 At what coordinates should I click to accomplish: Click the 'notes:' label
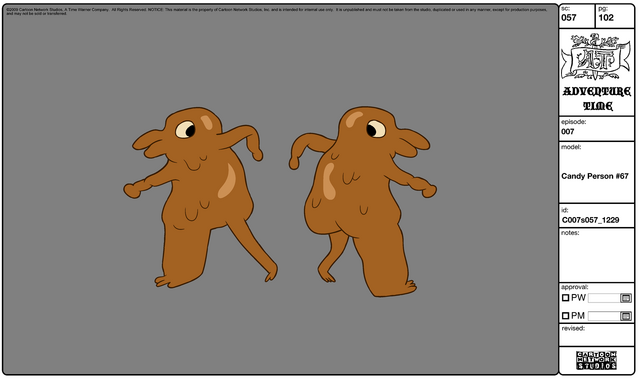570,233
